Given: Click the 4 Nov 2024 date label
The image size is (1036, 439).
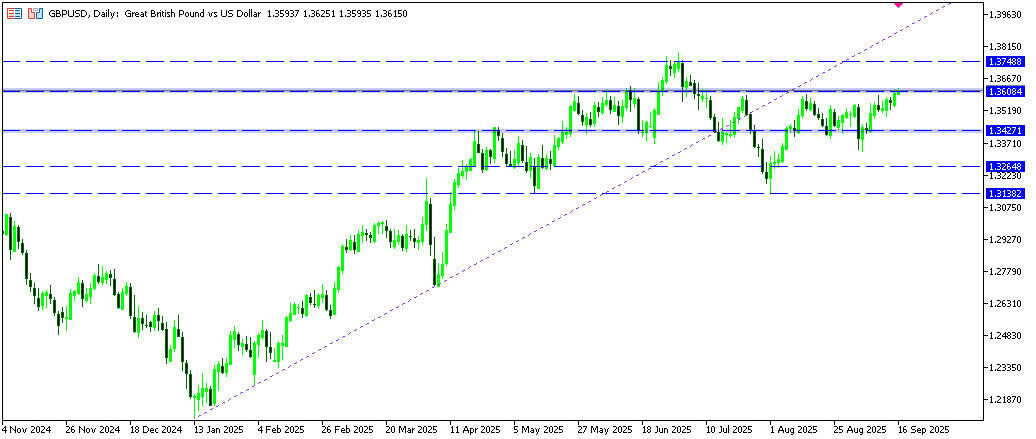Looking at the screenshot, I should [x=26, y=428].
